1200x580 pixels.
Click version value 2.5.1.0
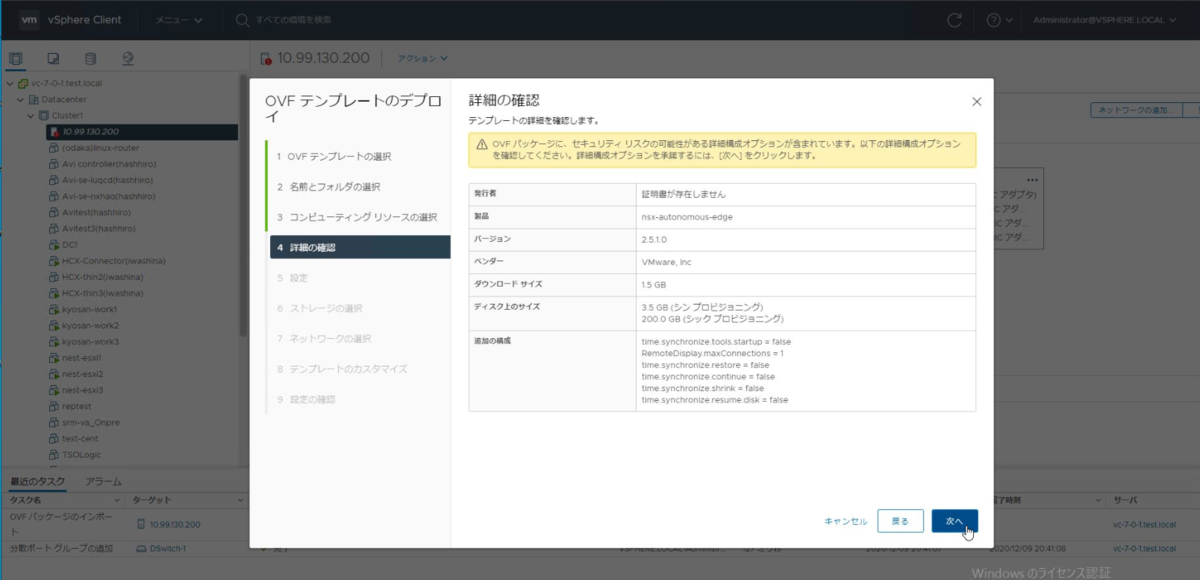pyautogui.click(x=655, y=238)
